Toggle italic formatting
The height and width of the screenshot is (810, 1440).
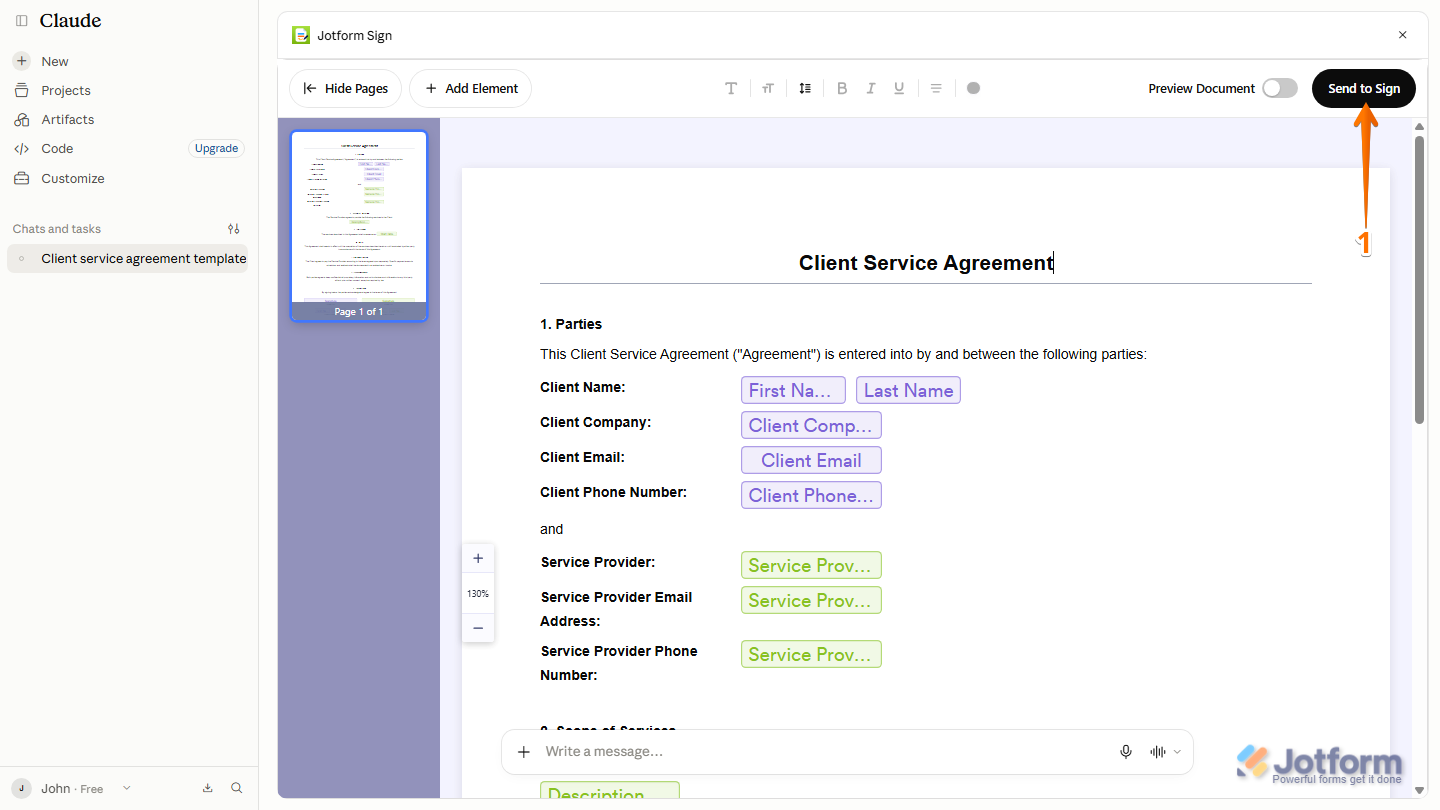click(x=871, y=88)
